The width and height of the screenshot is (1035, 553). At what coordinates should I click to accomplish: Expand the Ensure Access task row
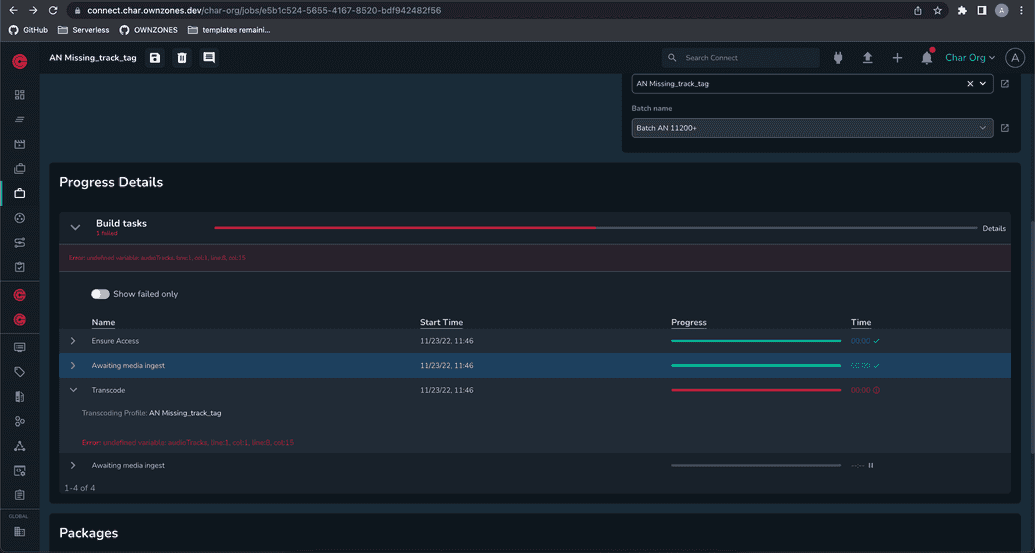coord(73,341)
